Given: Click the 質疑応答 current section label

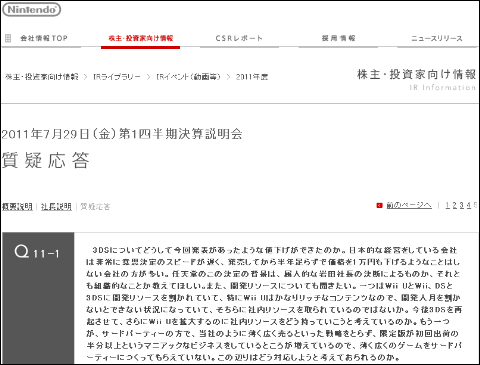Looking at the screenshot, I should coord(95,207).
